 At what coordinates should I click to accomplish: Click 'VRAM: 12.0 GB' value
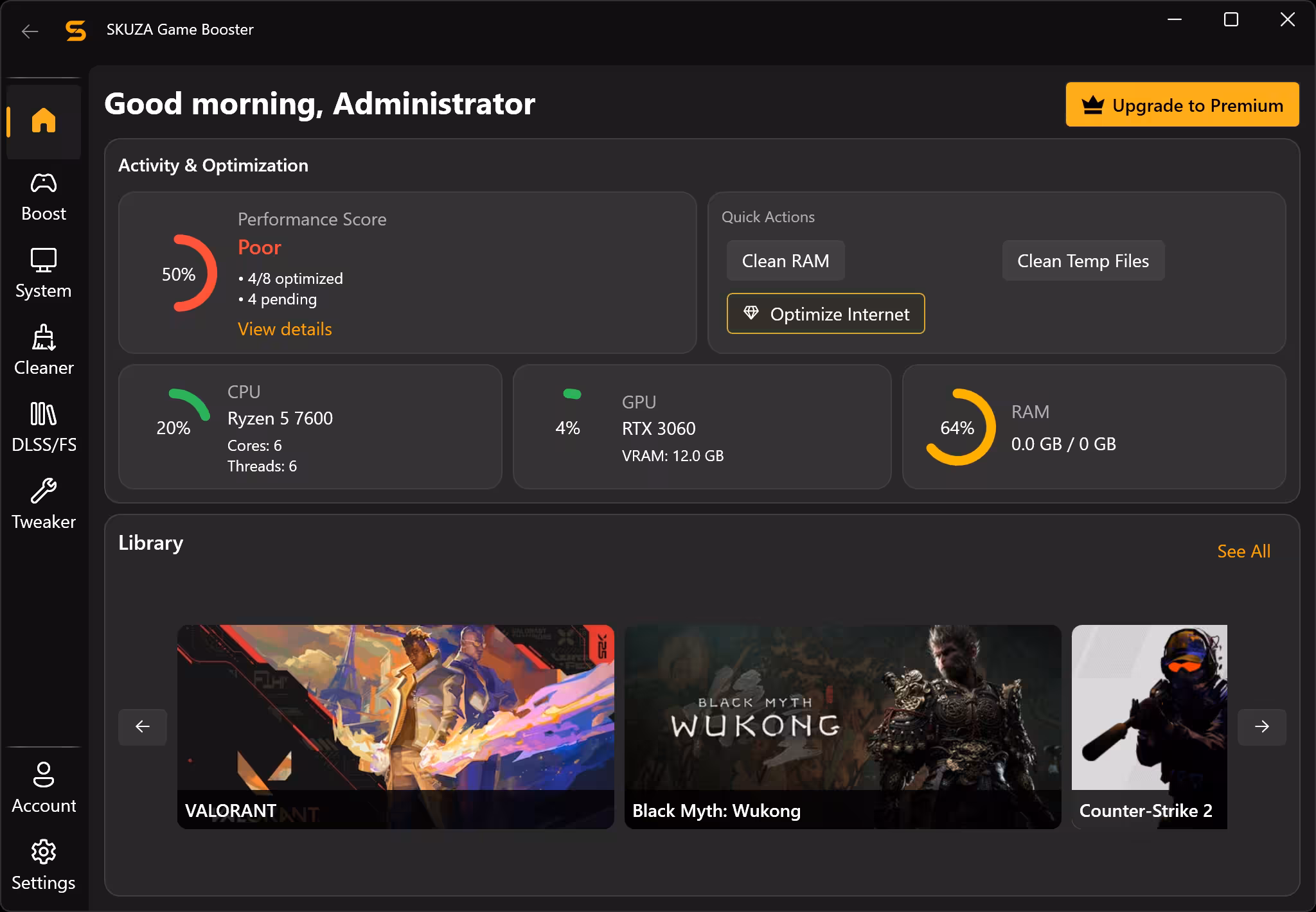click(673, 455)
